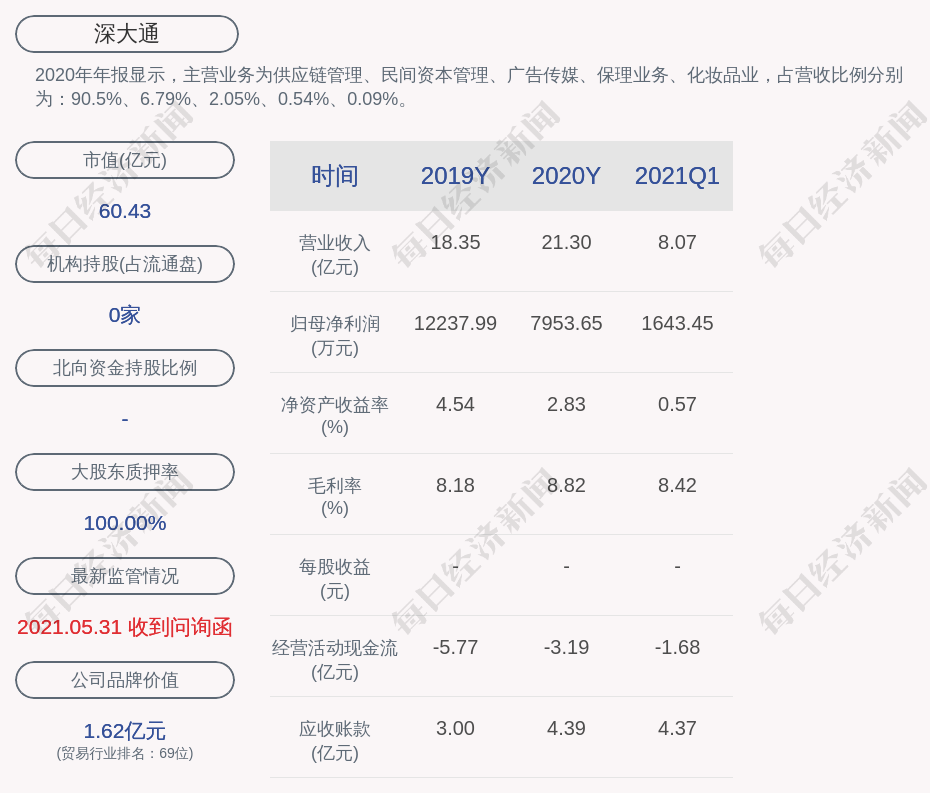Select the 0家 institutional holdings value
The height and width of the screenshot is (793, 930).
pyautogui.click(x=125, y=315)
